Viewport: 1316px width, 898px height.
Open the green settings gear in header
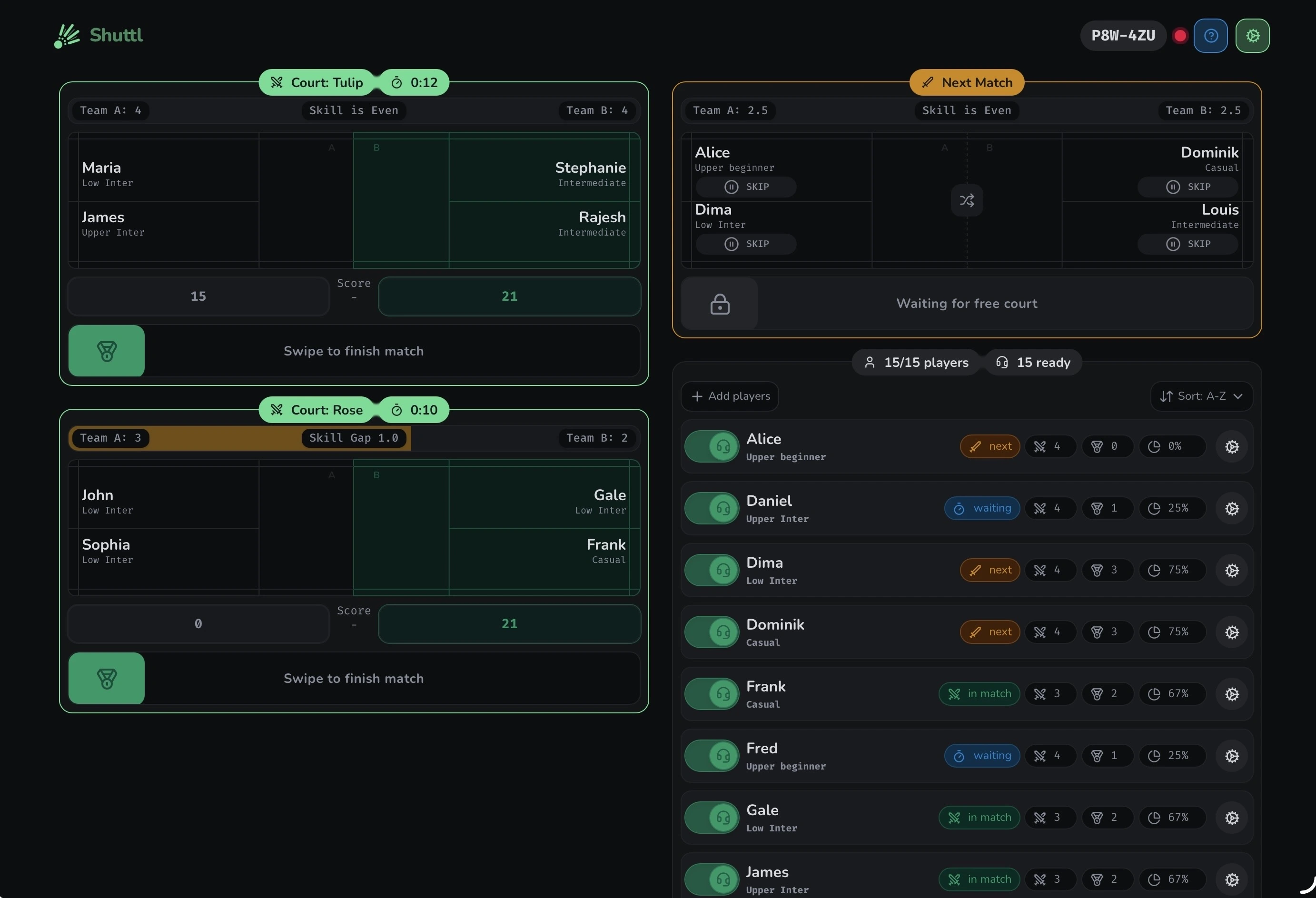coord(1252,36)
